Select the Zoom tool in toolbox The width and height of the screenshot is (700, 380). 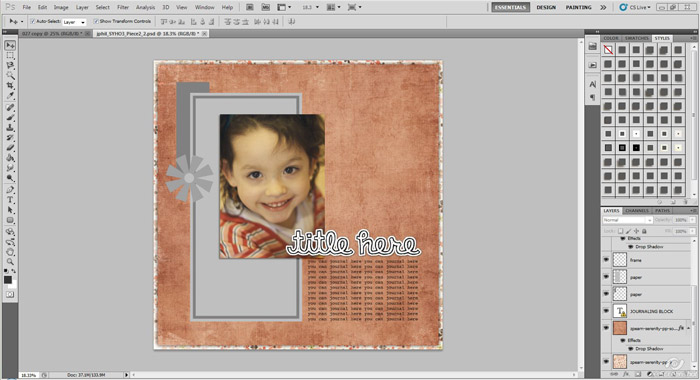pyautogui.click(x=10, y=262)
